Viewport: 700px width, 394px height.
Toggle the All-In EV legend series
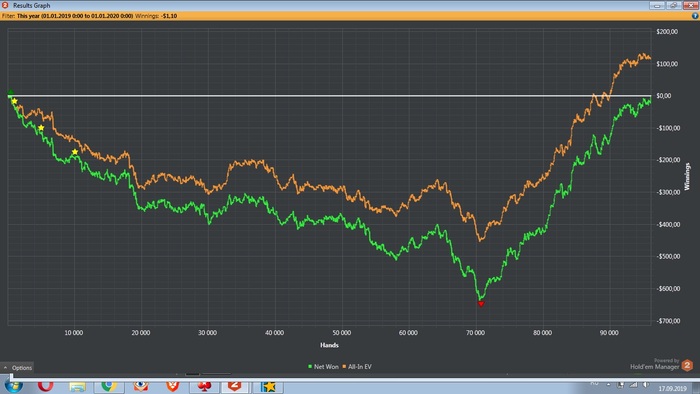click(x=357, y=367)
